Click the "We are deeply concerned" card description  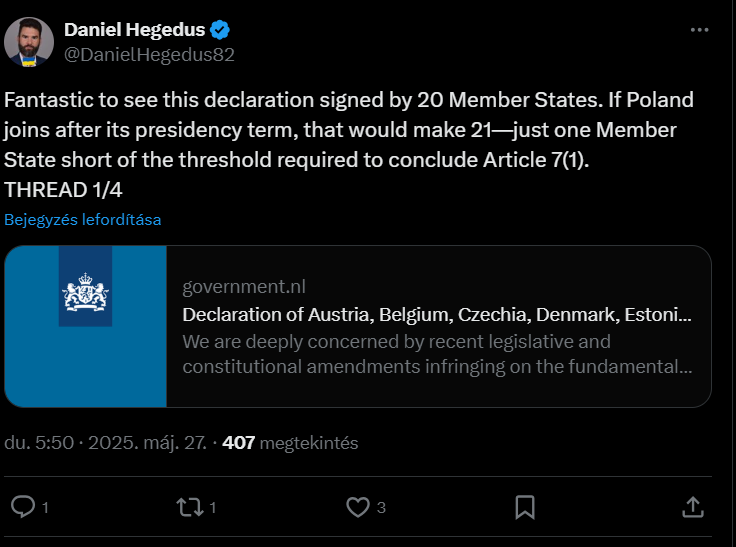(437, 354)
